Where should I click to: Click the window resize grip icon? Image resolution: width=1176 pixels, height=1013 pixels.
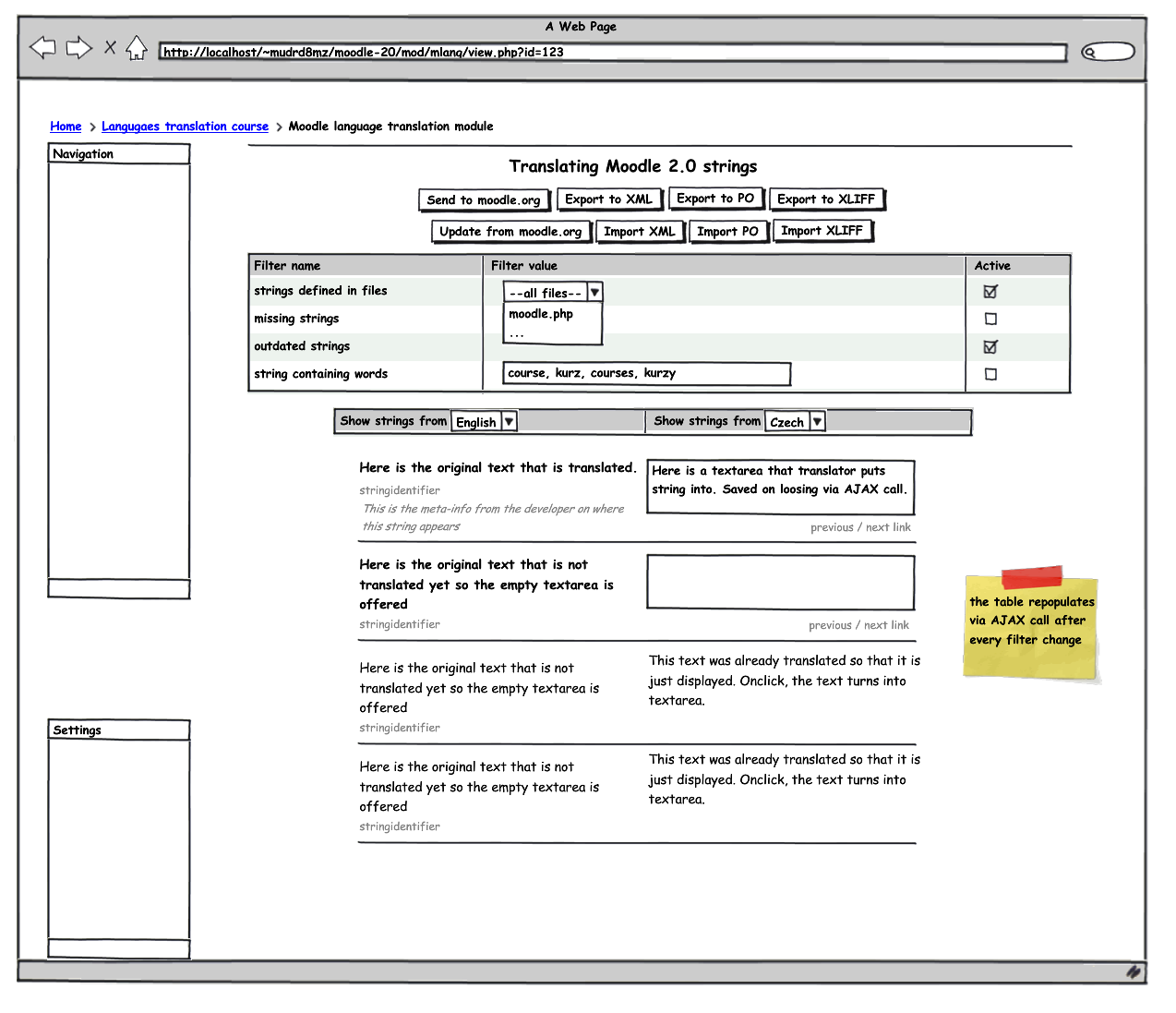1134,971
